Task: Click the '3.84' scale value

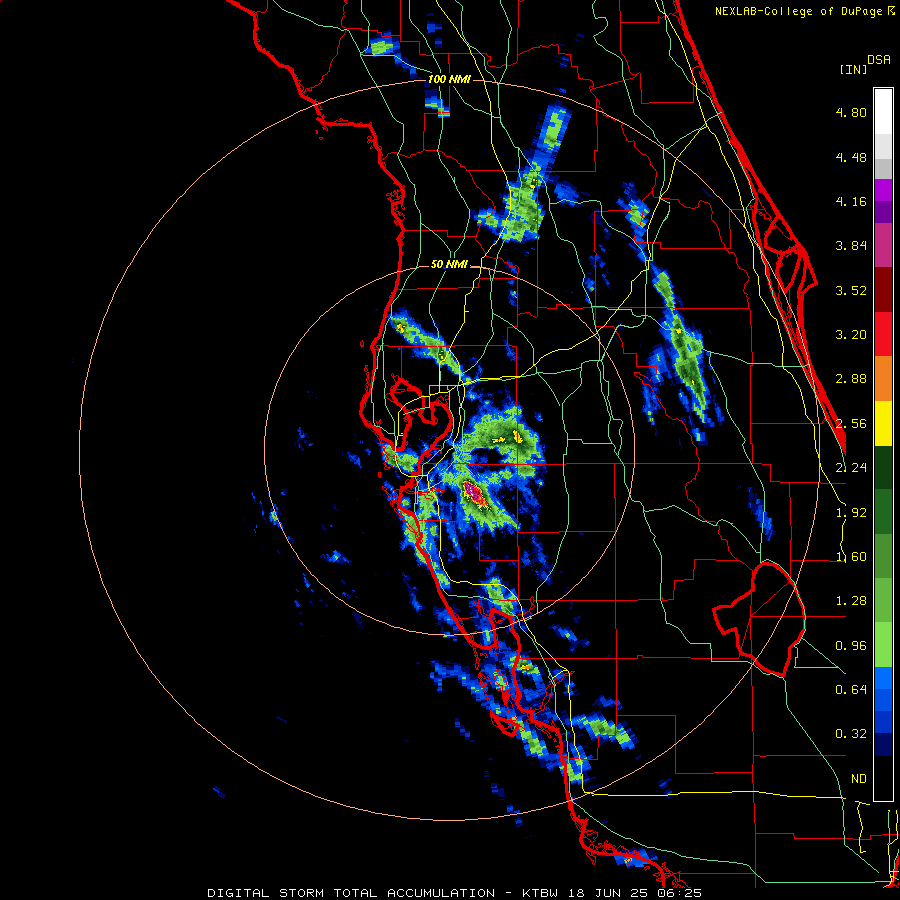Action: [851, 246]
